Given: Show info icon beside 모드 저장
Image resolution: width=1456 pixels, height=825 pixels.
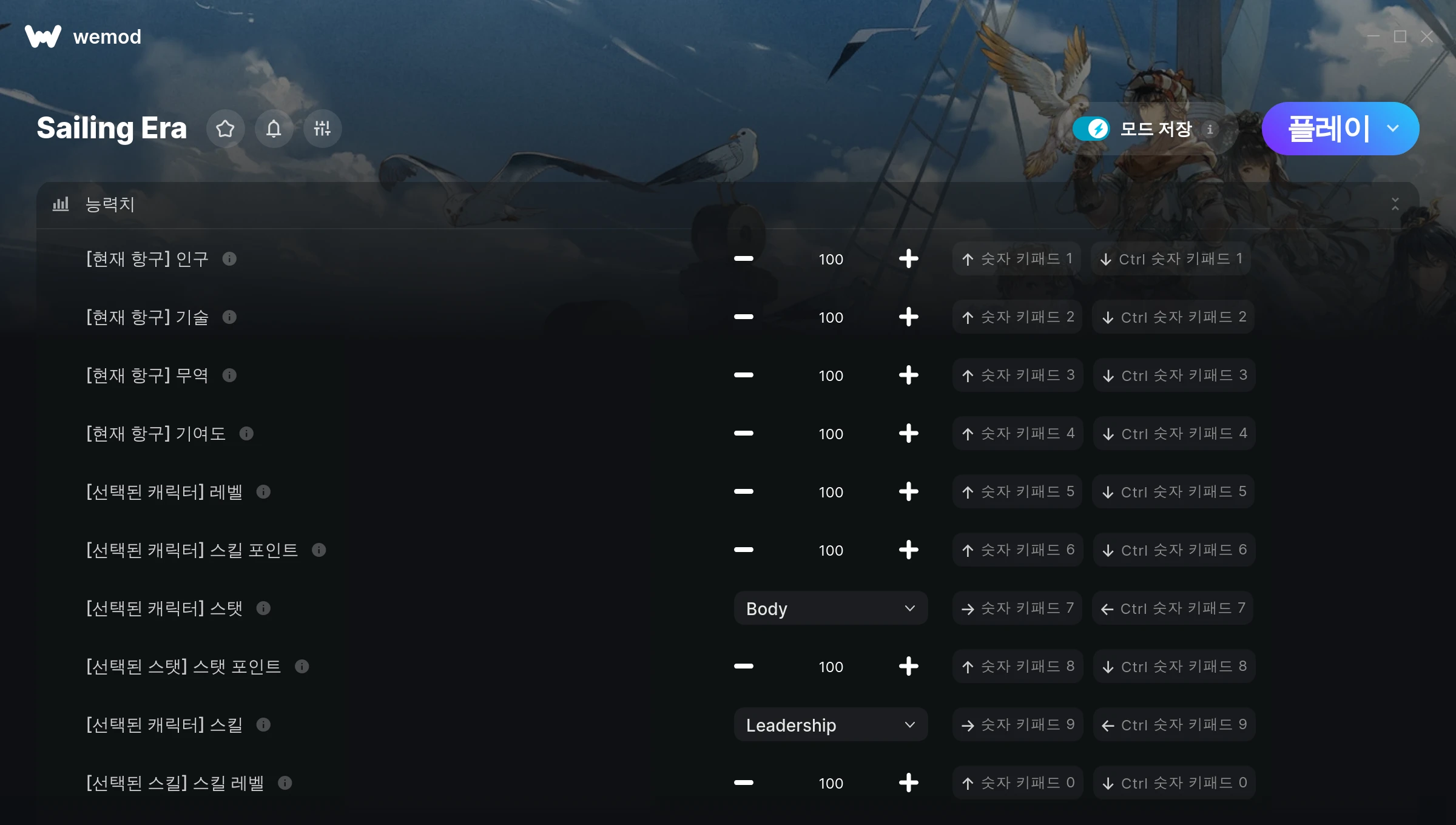Looking at the screenshot, I should point(1210,129).
